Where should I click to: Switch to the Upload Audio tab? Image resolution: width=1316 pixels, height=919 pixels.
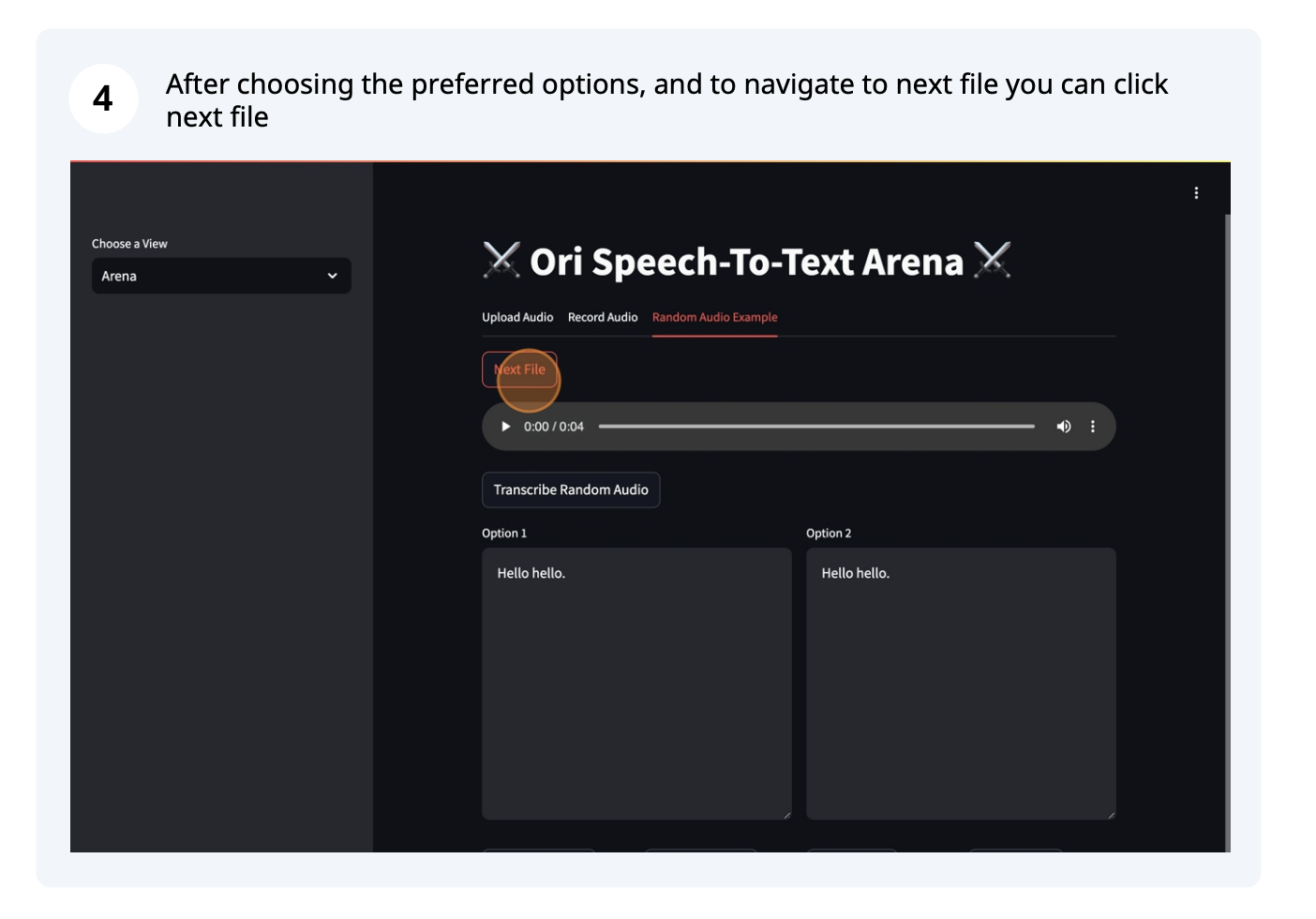pyautogui.click(x=517, y=317)
